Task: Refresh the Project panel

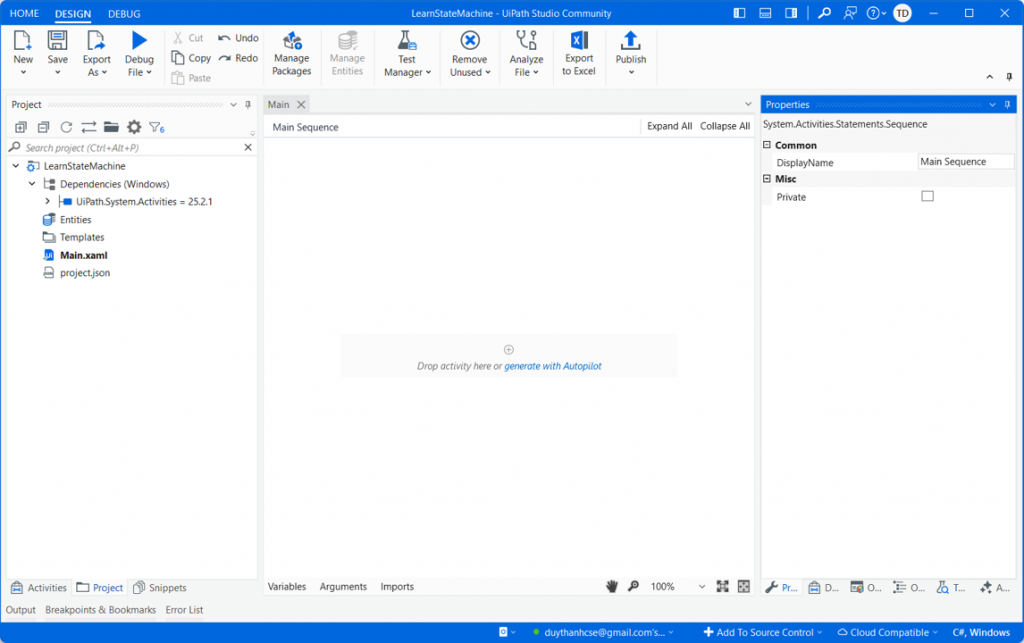Action: point(66,127)
